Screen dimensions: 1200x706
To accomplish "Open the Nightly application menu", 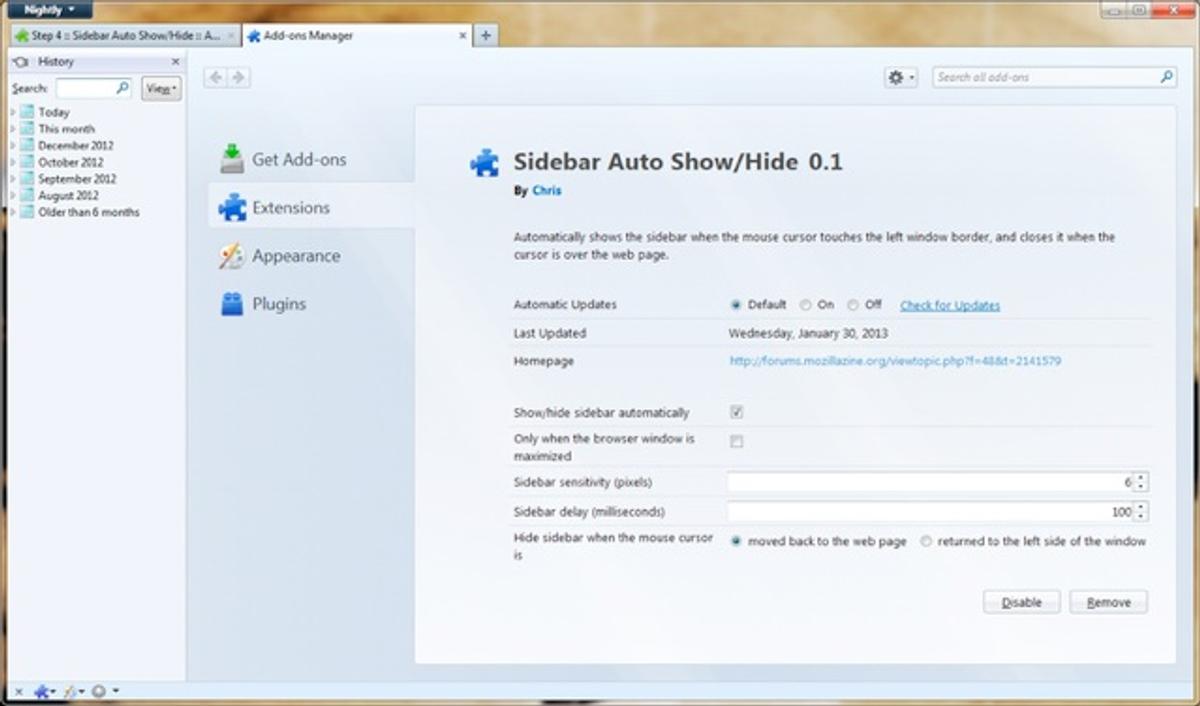I will point(51,10).
